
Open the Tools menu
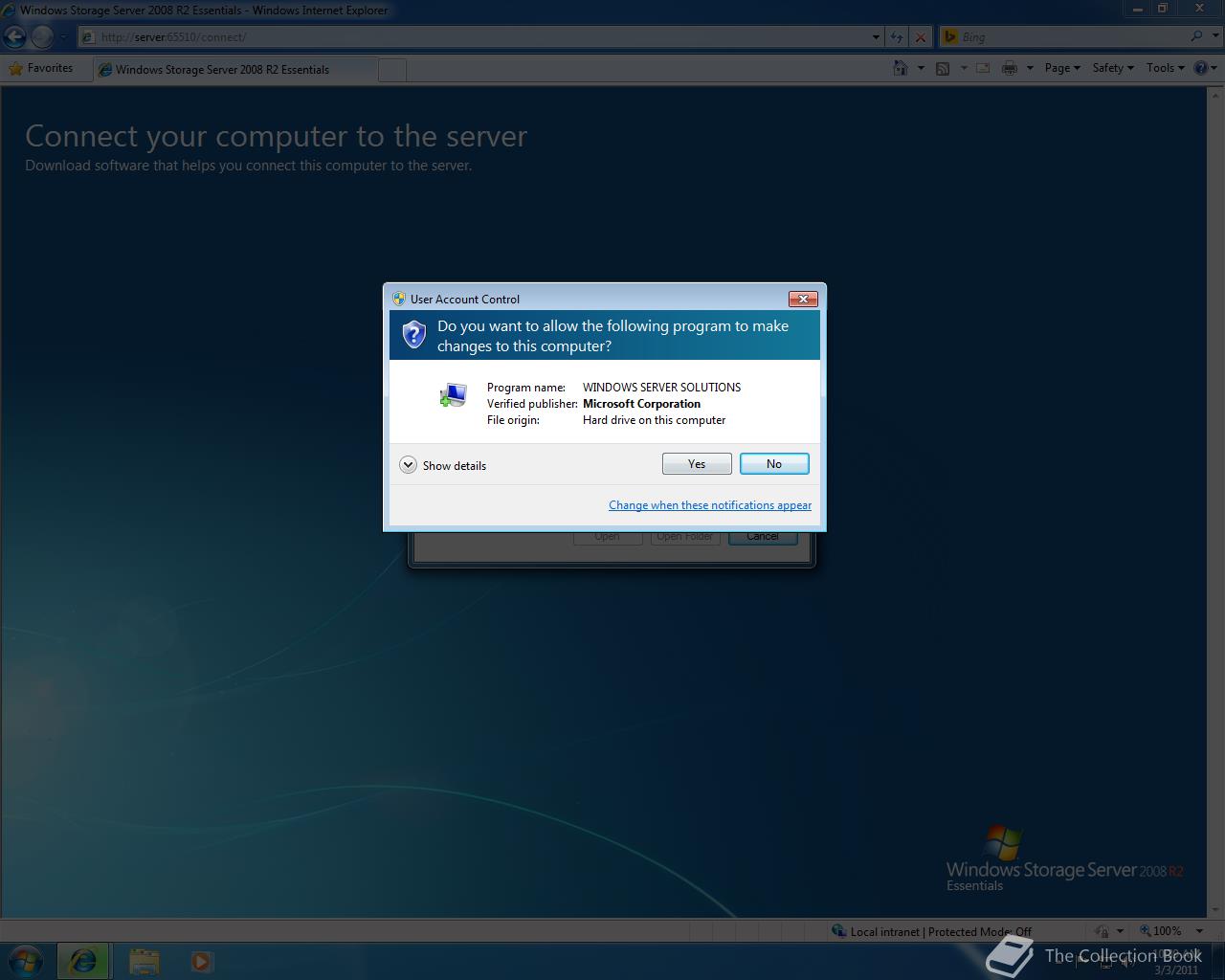point(1166,68)
